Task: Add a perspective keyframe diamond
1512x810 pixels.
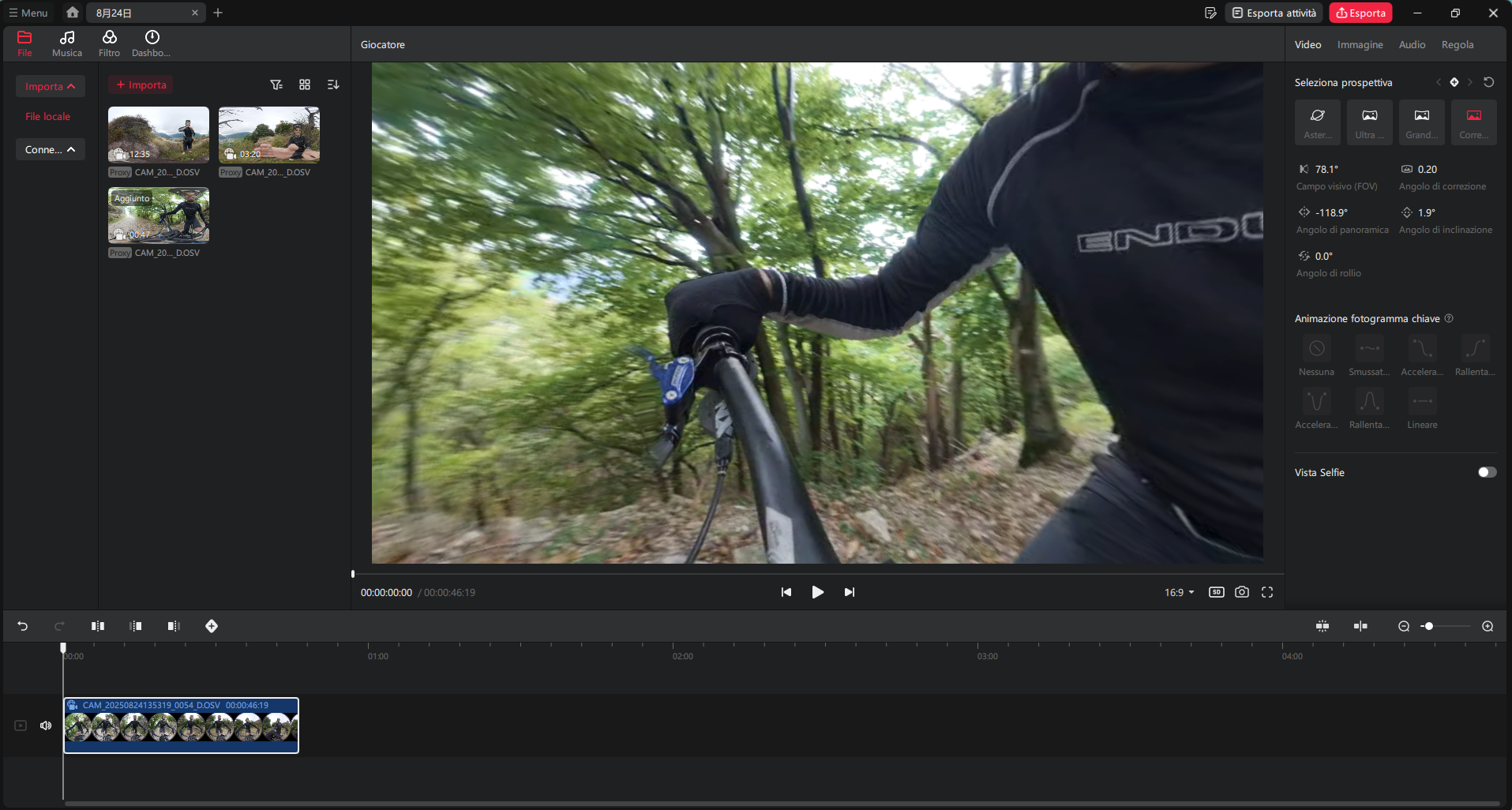Action: pos(1454,82)
